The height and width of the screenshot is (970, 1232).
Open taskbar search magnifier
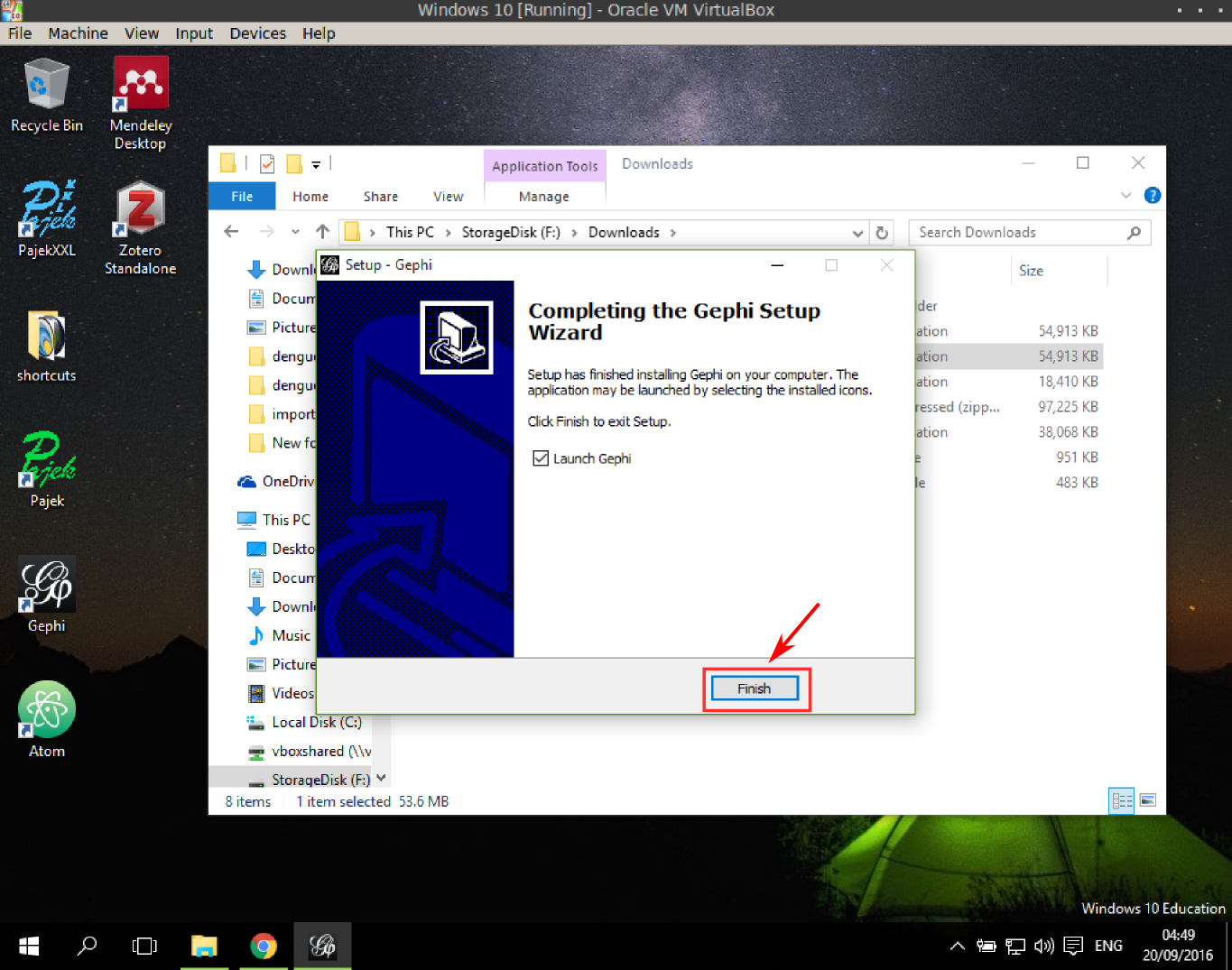click(x=87, y=946)
